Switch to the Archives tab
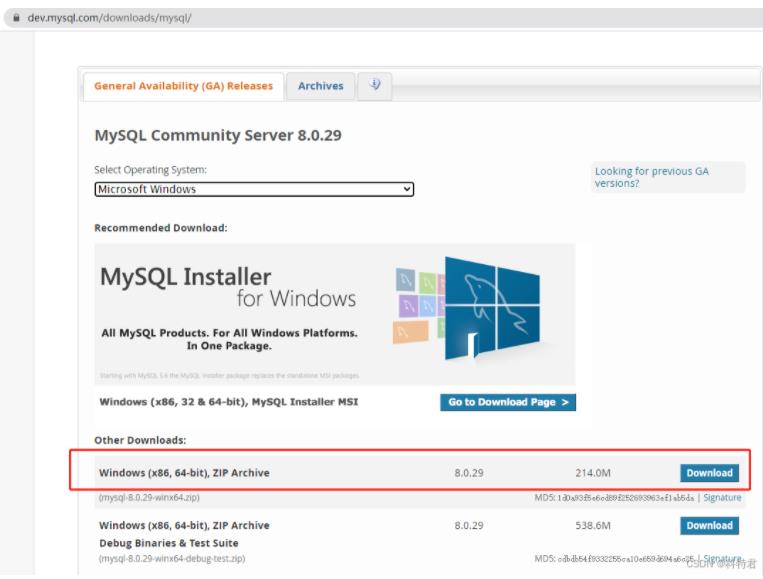Screen dimensions: 763x579 pyautogui.click(x=321, y=86)
